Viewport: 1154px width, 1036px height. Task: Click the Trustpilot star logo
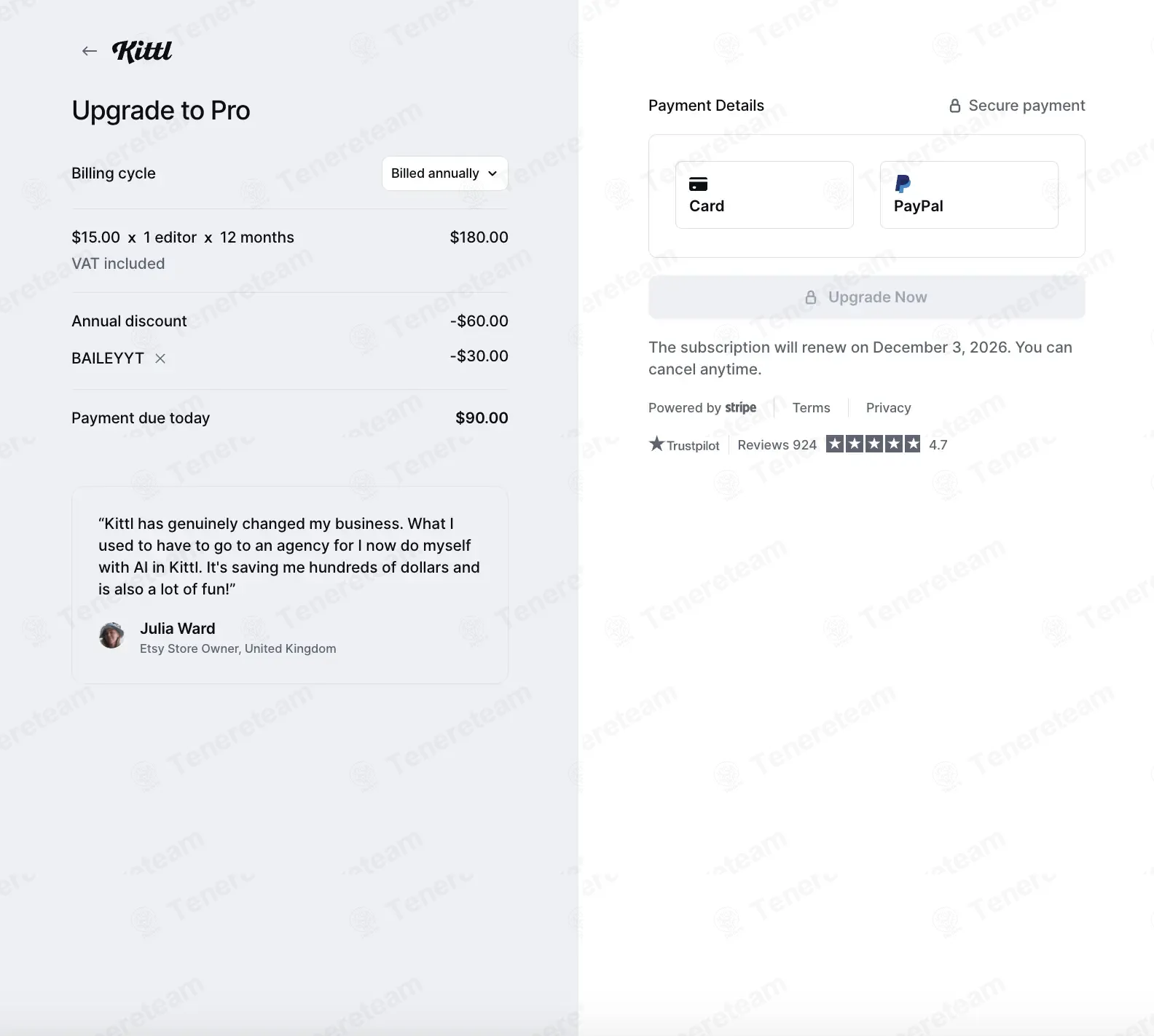[x=657, y=444]
